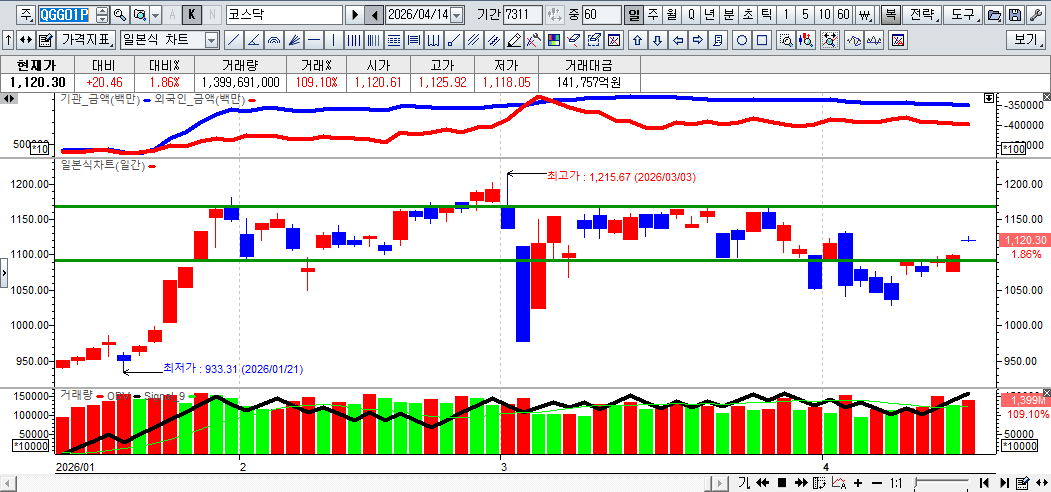Click the save chart floppy icon

coord(1015,15)
